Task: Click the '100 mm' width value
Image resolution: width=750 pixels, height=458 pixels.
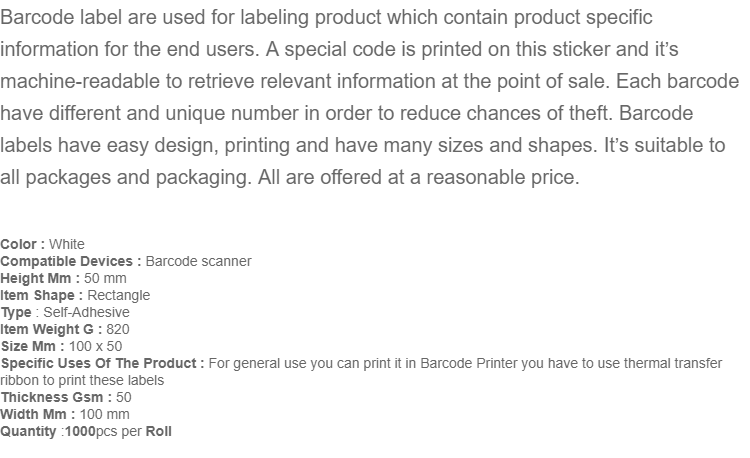Action: 104,414
